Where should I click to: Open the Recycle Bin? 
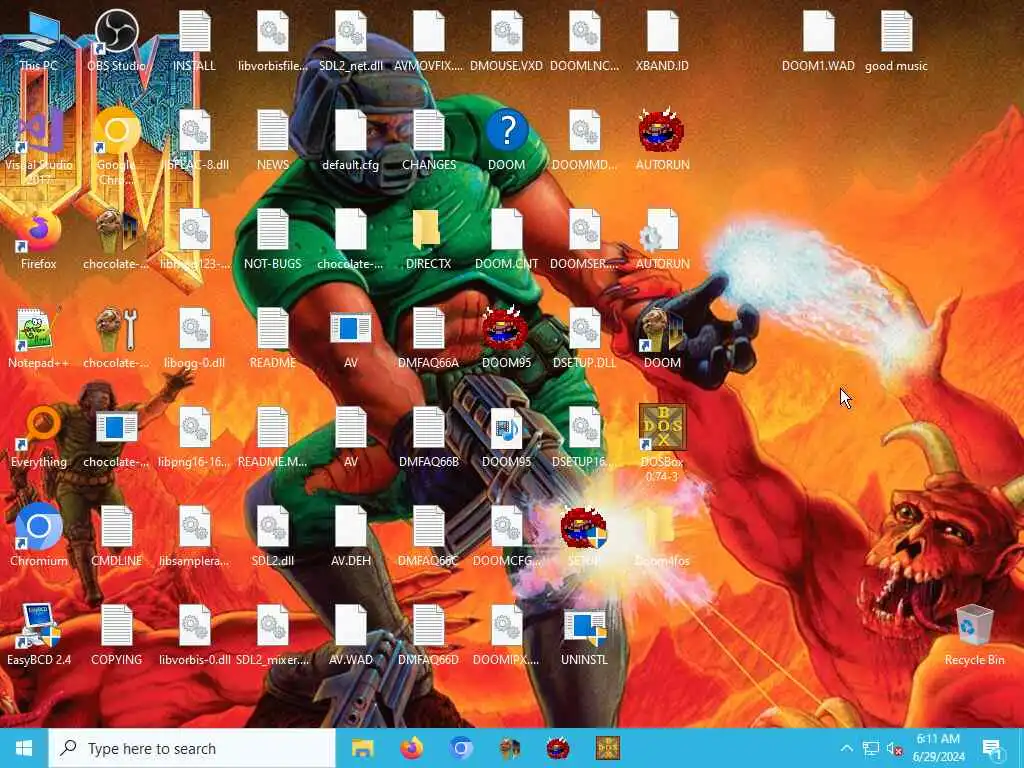coord(974,635)
